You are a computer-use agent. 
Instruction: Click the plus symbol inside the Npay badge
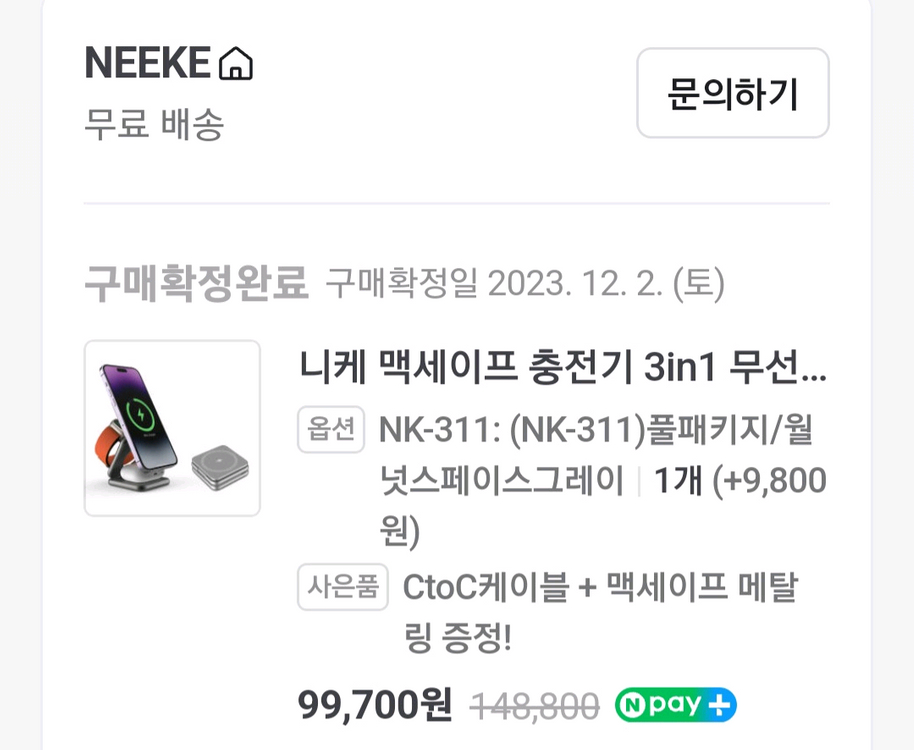point(719,706)
